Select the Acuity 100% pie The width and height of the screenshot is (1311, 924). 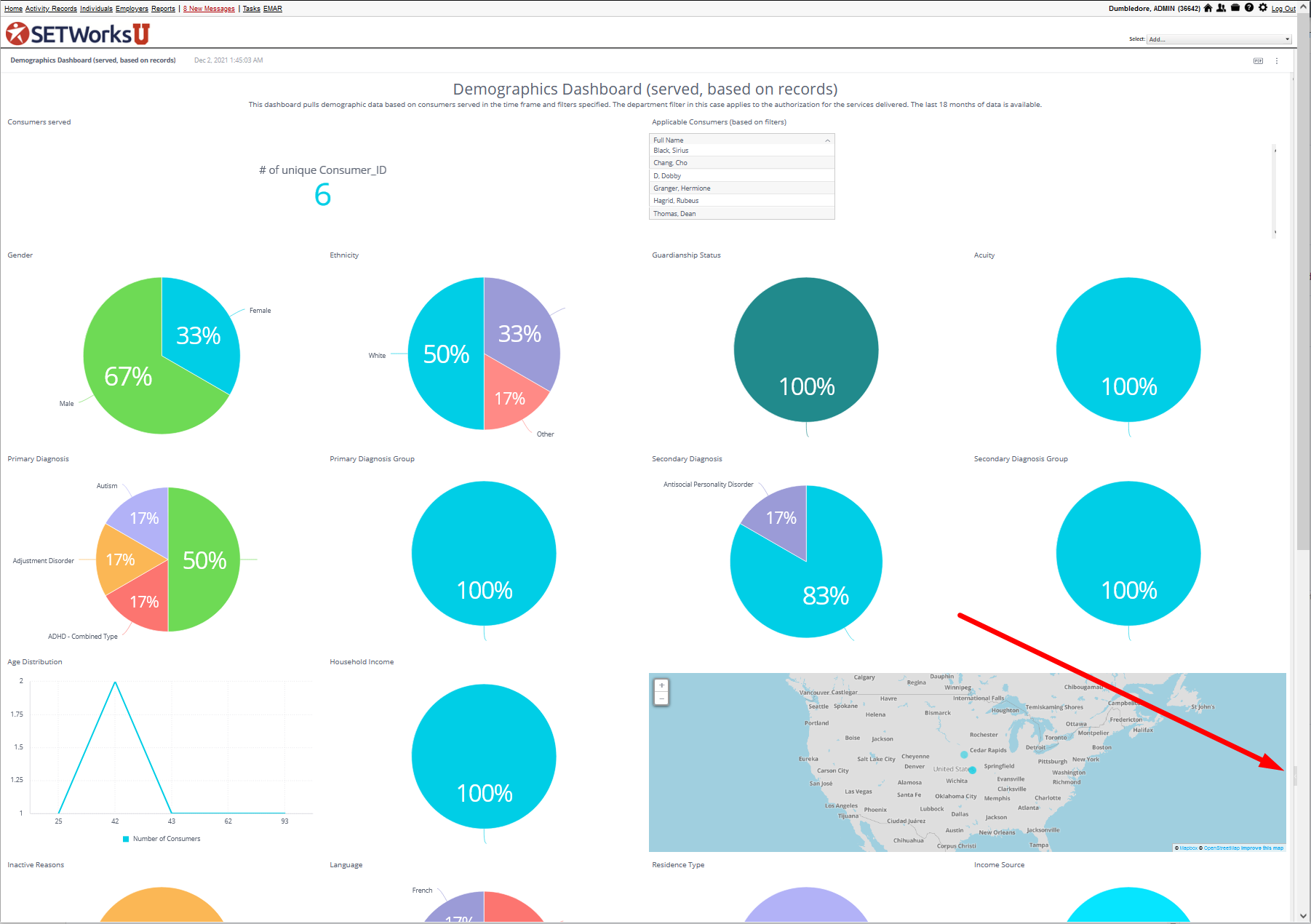click(x=1128, y=350)
